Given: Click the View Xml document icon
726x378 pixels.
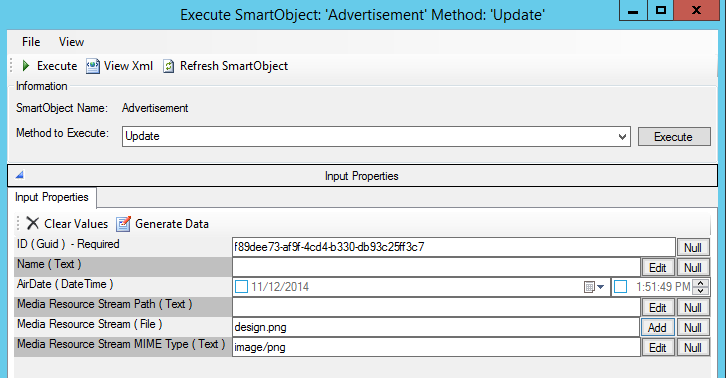Looking at the screenshot, I should pyautogui.click(x=93, y=66).
